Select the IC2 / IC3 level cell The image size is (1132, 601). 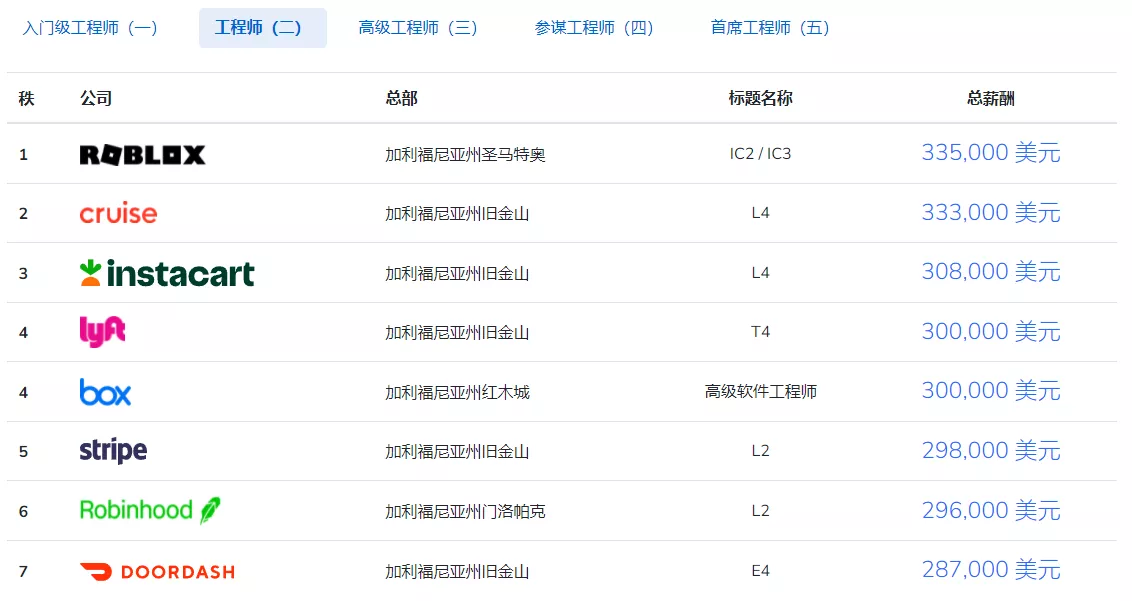pos(760,154)
